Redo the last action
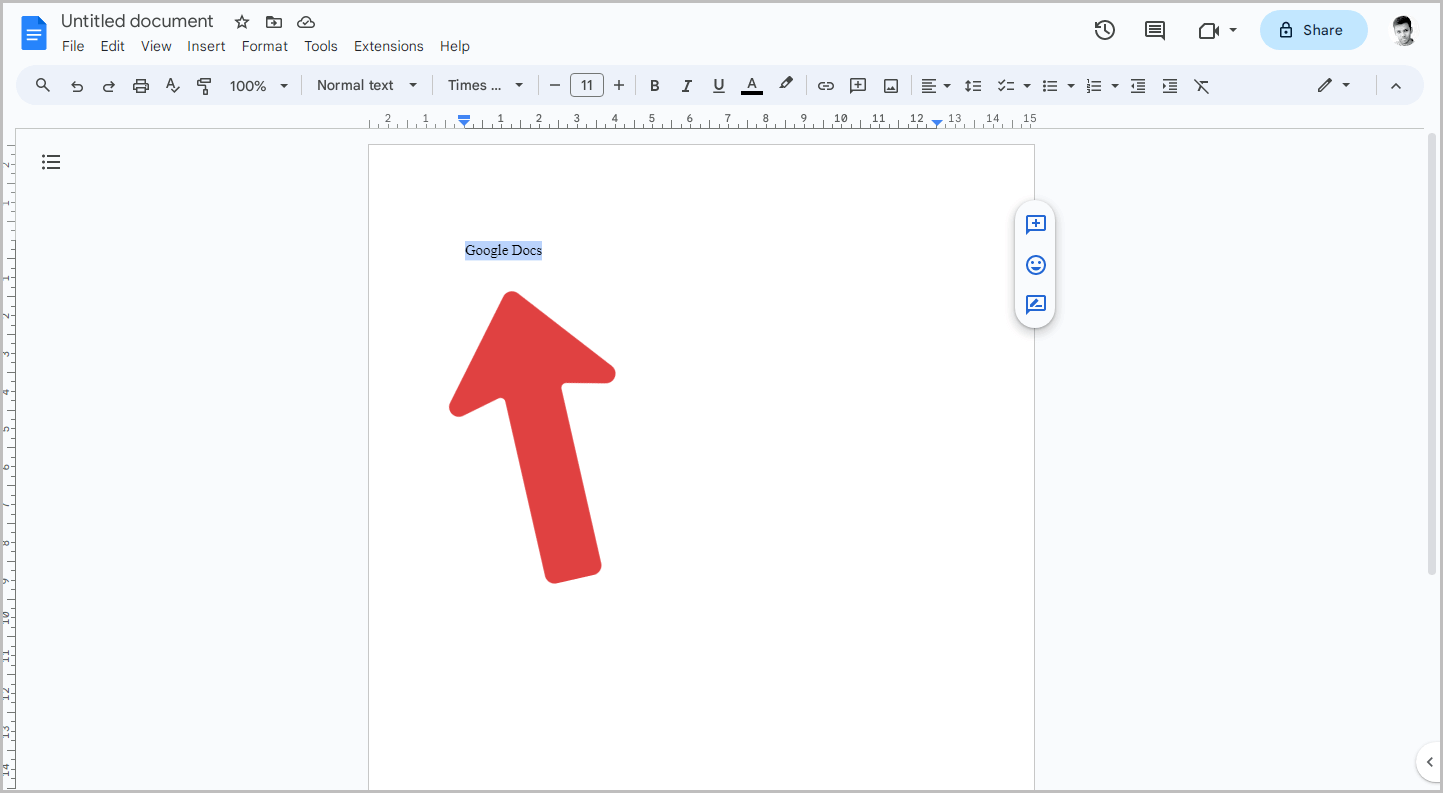Screen dimensions: 1443x793 pyautogui.click(x=109, y=86)
